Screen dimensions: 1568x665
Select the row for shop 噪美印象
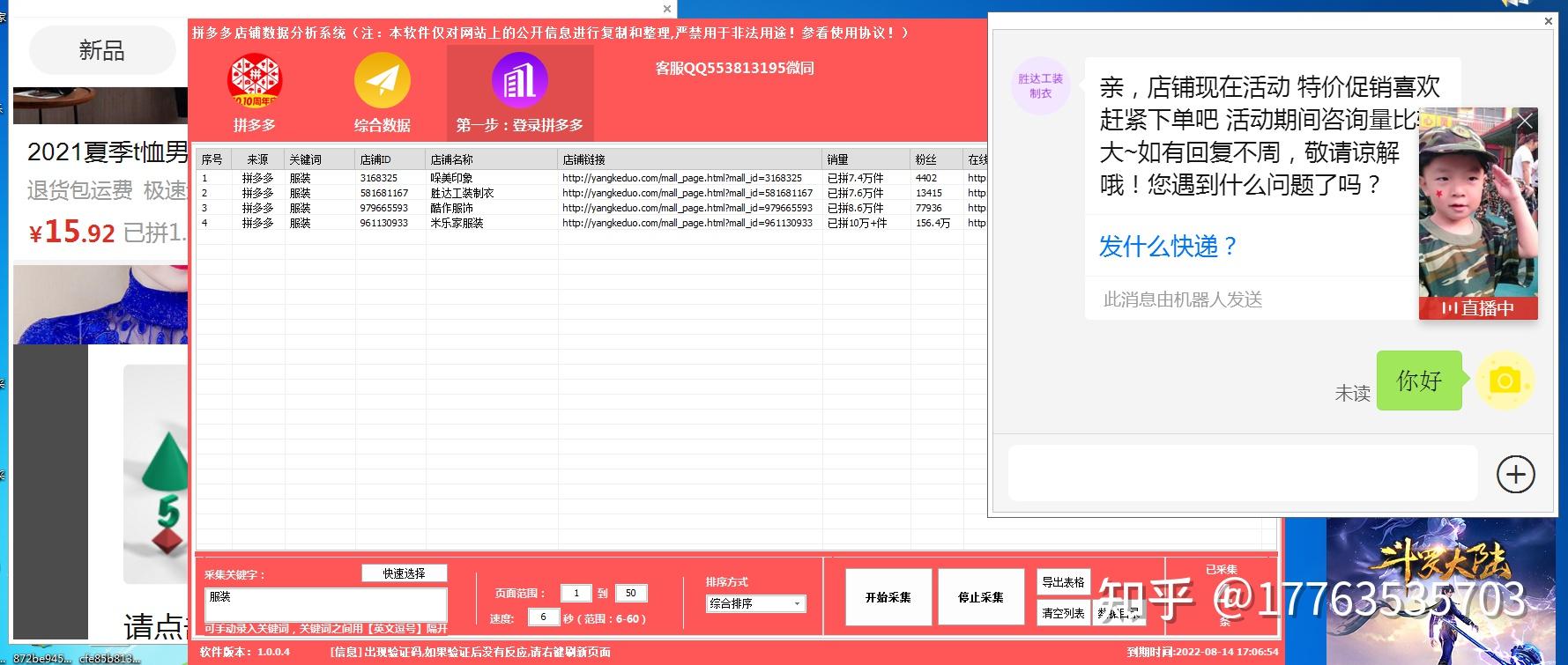591,178
